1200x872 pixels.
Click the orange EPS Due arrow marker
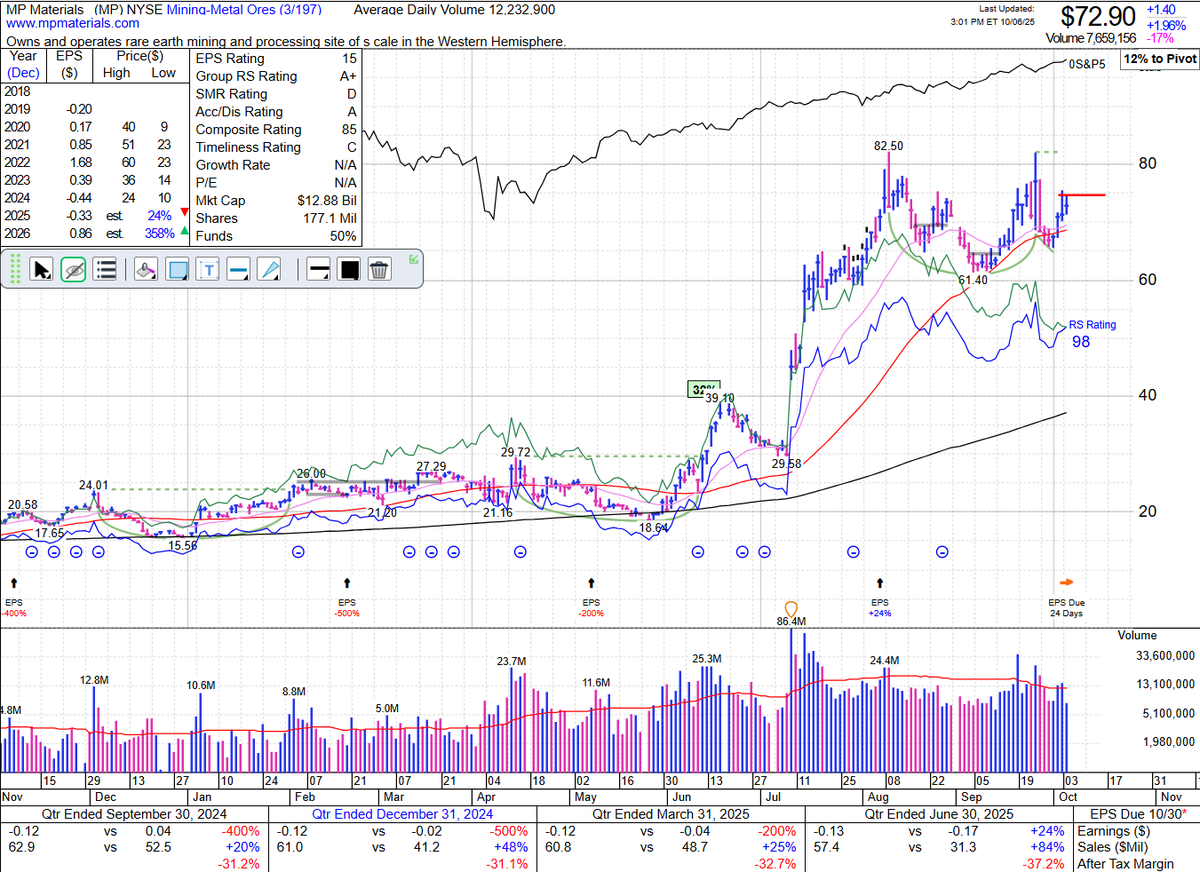[1066, 581]
